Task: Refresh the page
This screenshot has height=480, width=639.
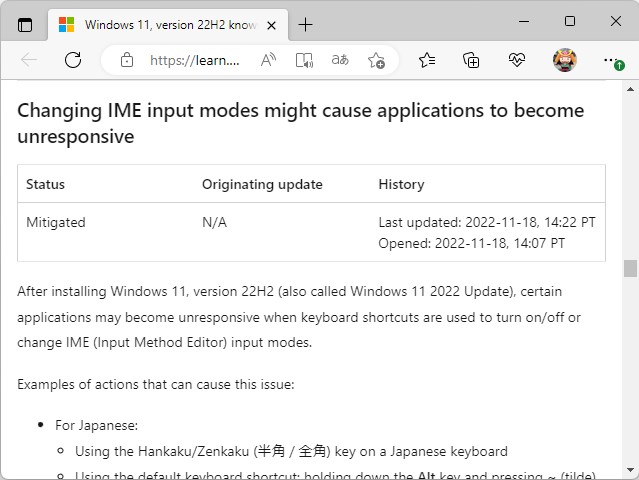Action: pyautogui.click(x=73, y=60)
